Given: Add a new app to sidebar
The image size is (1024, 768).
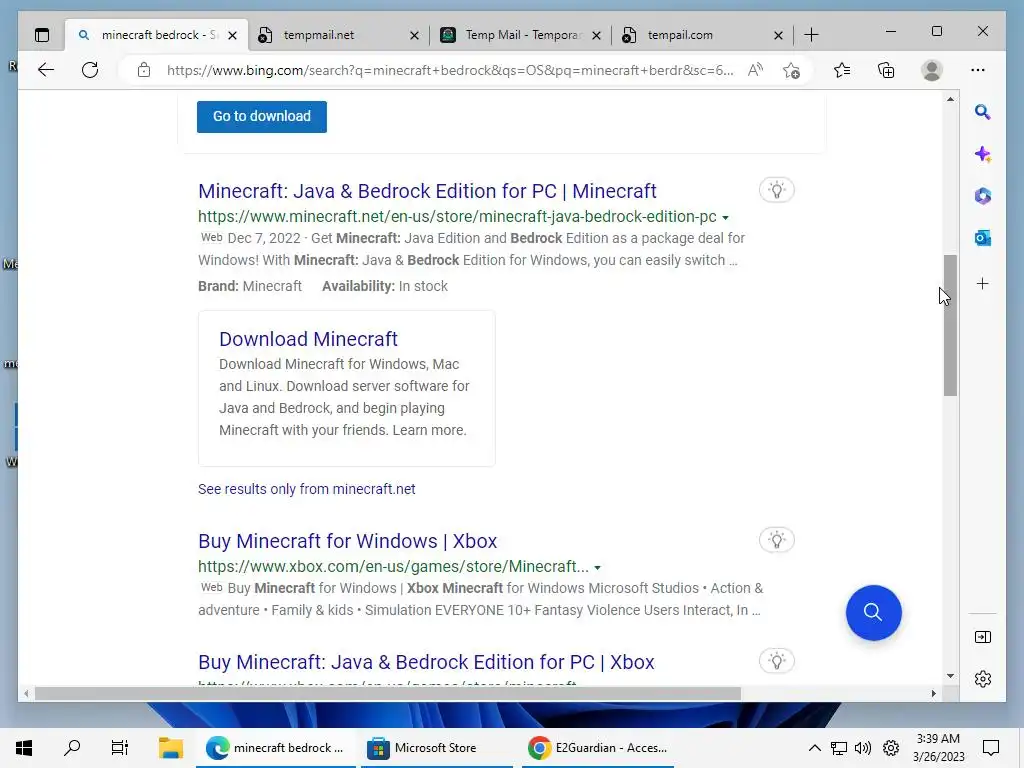Looking at the screenshot, I should 982,283.
